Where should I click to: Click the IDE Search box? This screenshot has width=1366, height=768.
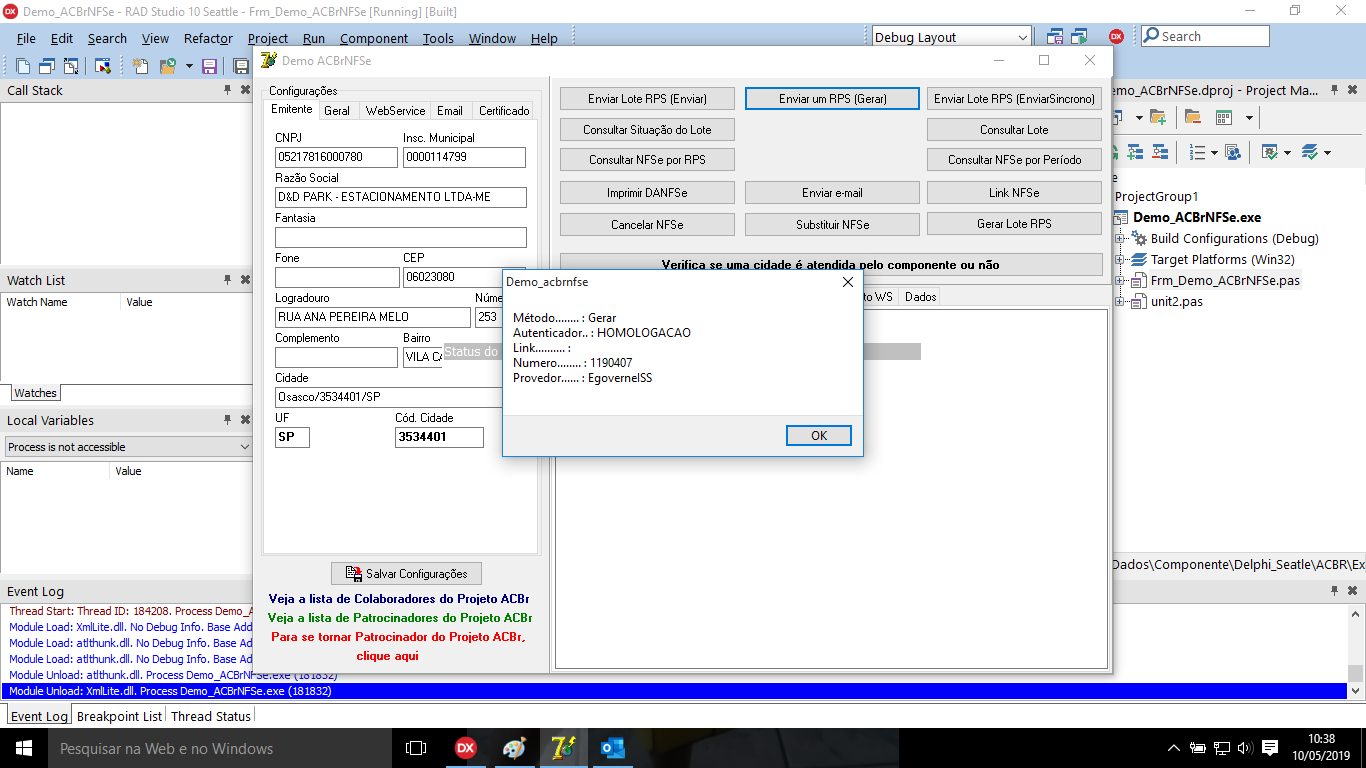pyautogui.click(x=1205, y=36)
